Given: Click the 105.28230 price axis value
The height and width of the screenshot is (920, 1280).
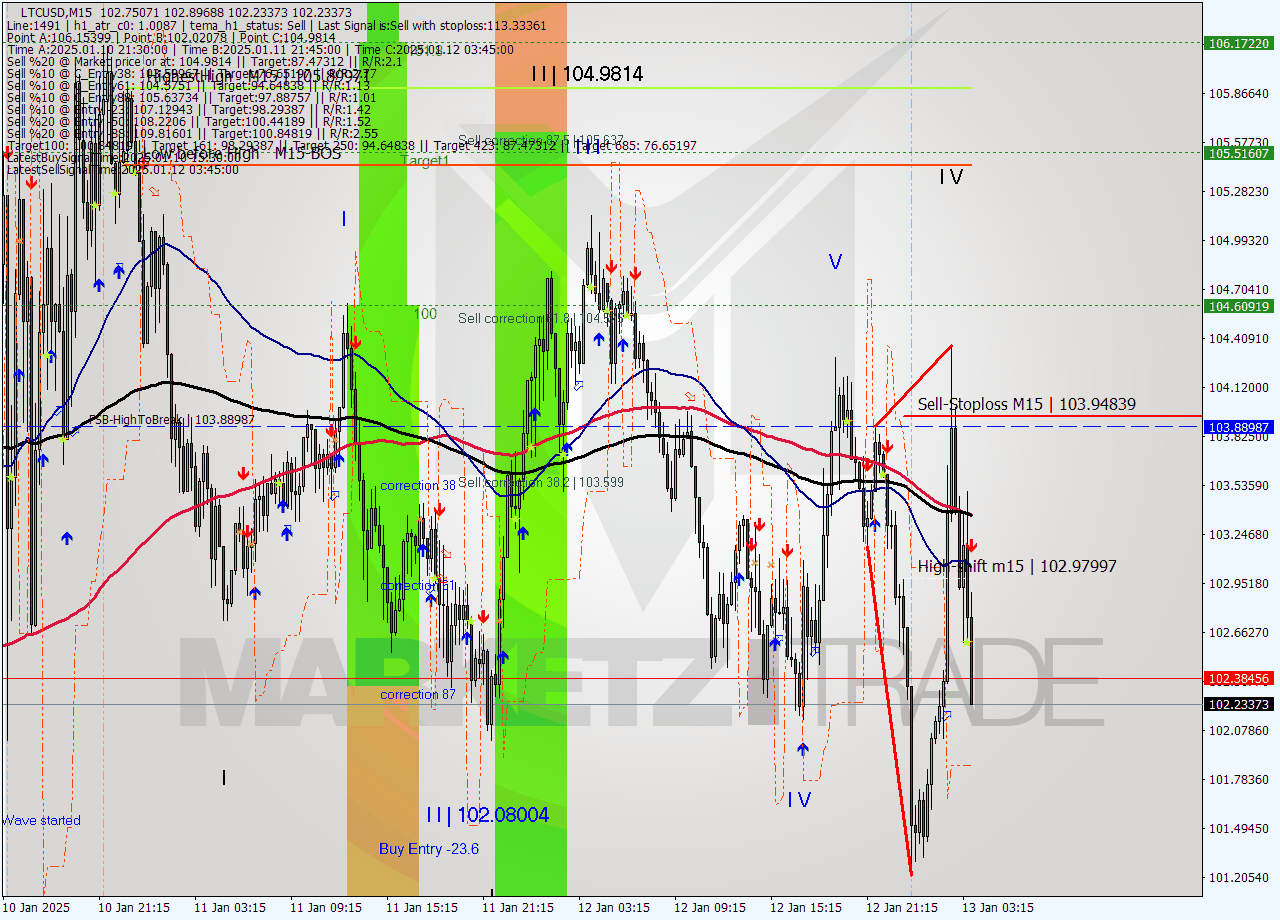Looking at the screenshot, I should coord(1239,191).
